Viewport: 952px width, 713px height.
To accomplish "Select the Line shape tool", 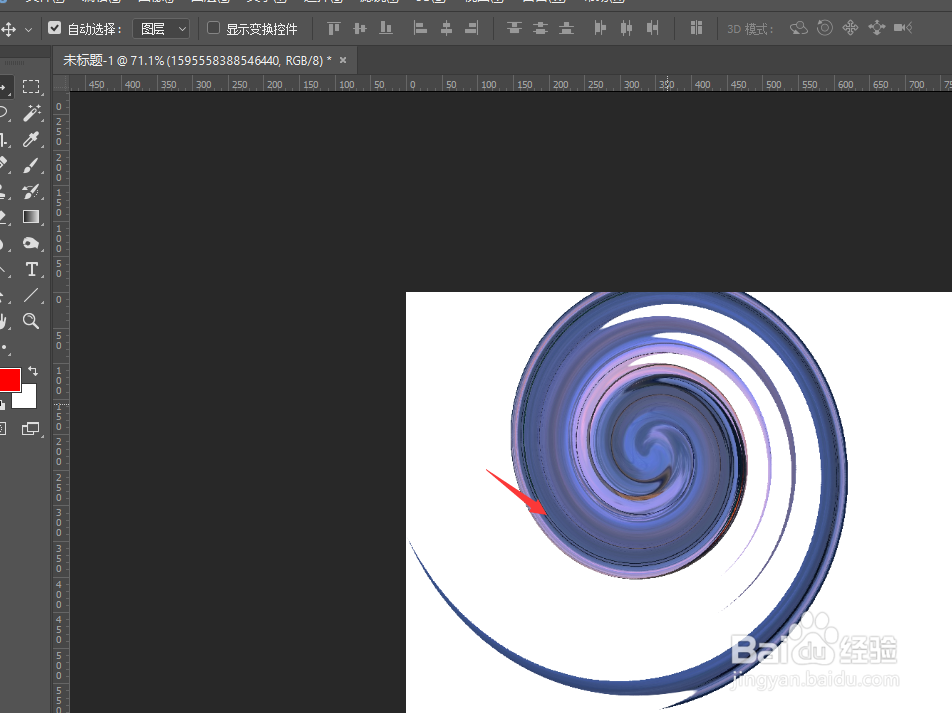I will 31,295.
